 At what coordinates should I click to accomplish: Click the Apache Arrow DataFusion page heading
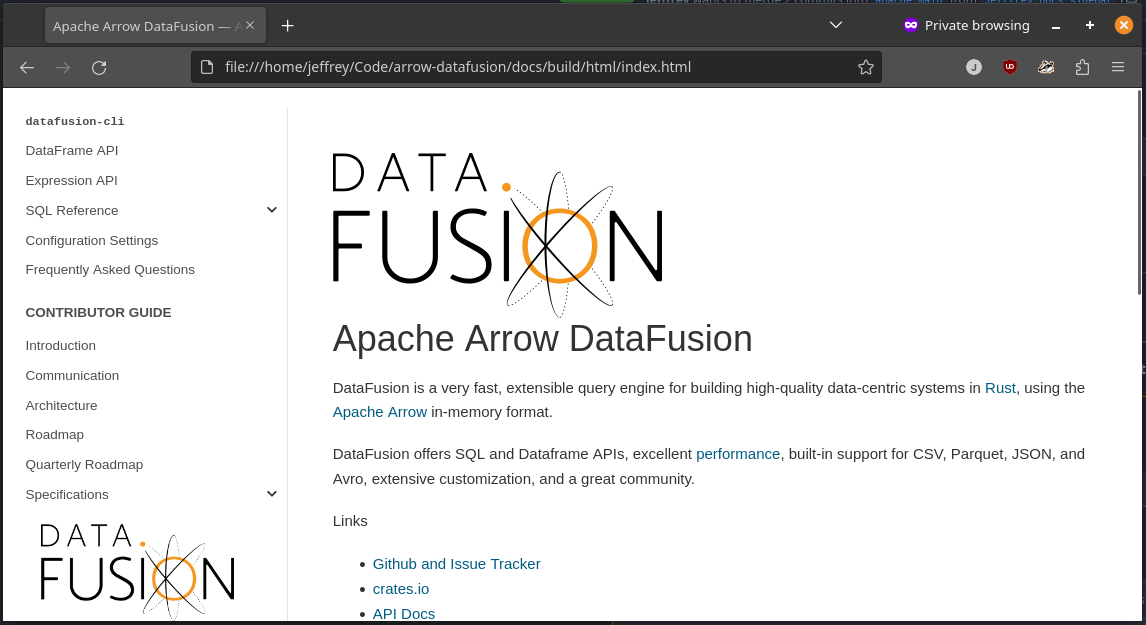pyautogui.click(x=542, y=338)
